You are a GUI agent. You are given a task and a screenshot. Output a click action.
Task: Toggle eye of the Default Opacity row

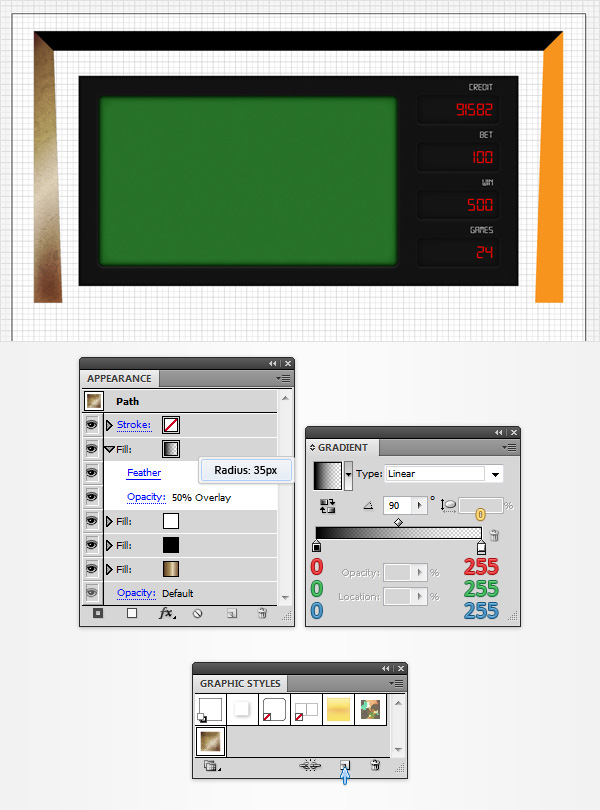click(x=91, y=593)
